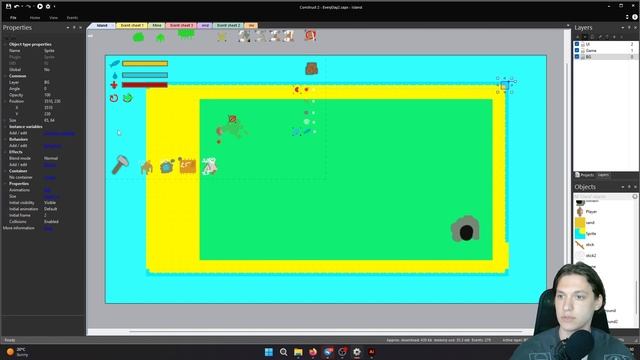
Task: Click the container create link
Action: coord(49,178)
